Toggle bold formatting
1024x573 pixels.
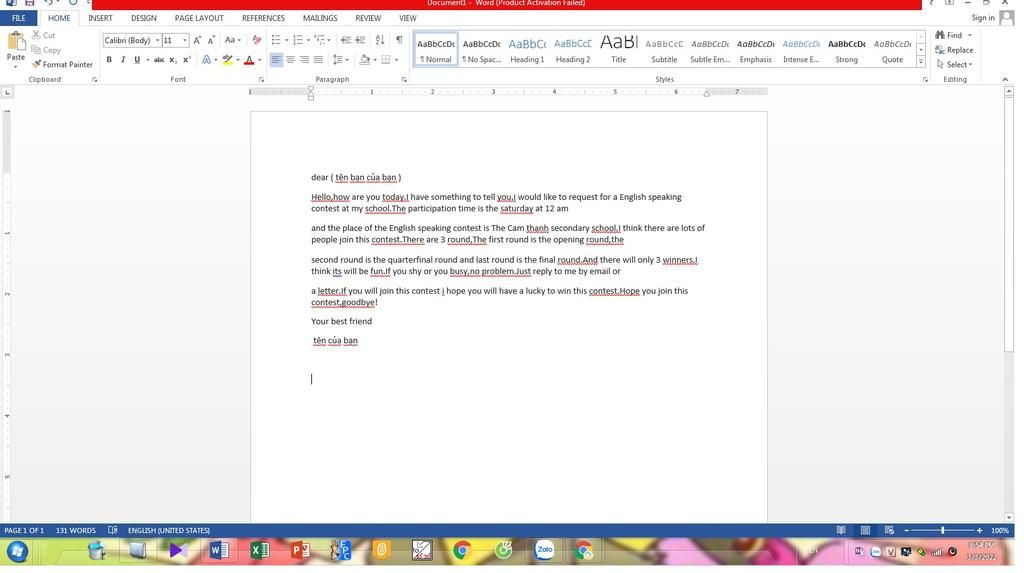[109, 59]
